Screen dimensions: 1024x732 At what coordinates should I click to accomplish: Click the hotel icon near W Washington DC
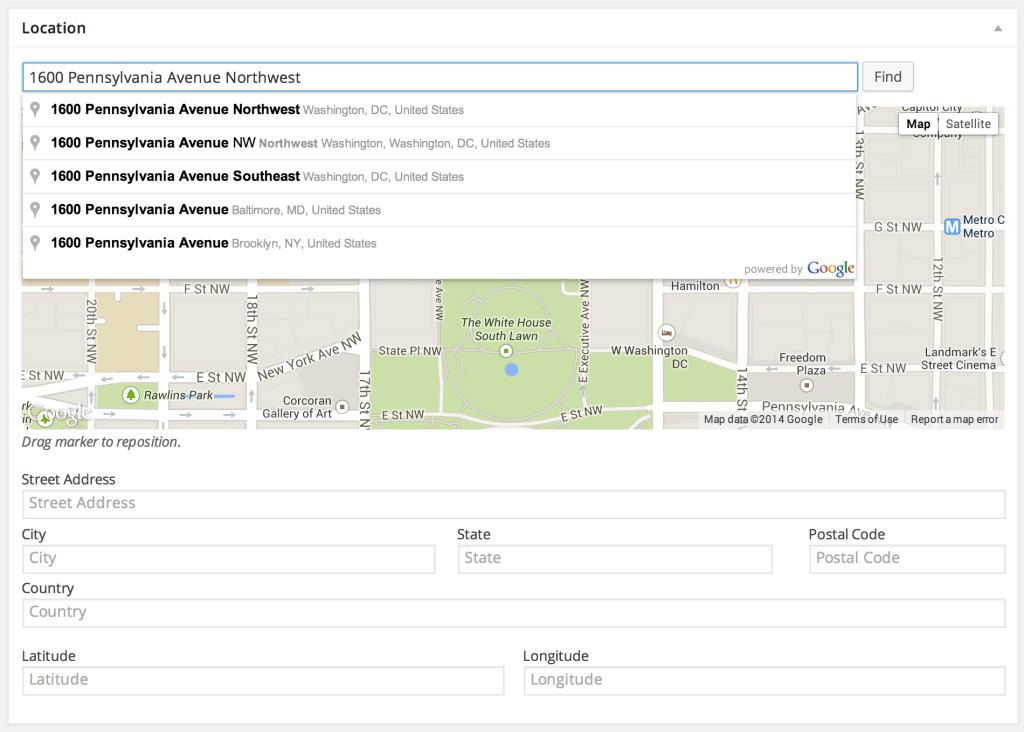[666, 332]
